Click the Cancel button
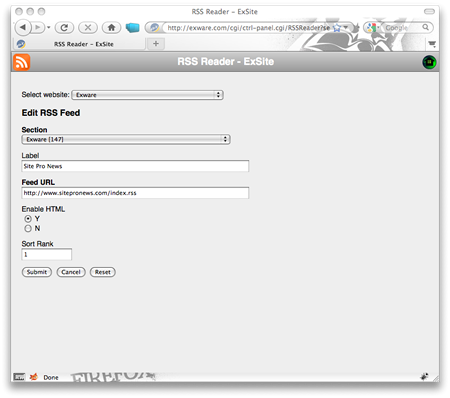 point(71,272)
